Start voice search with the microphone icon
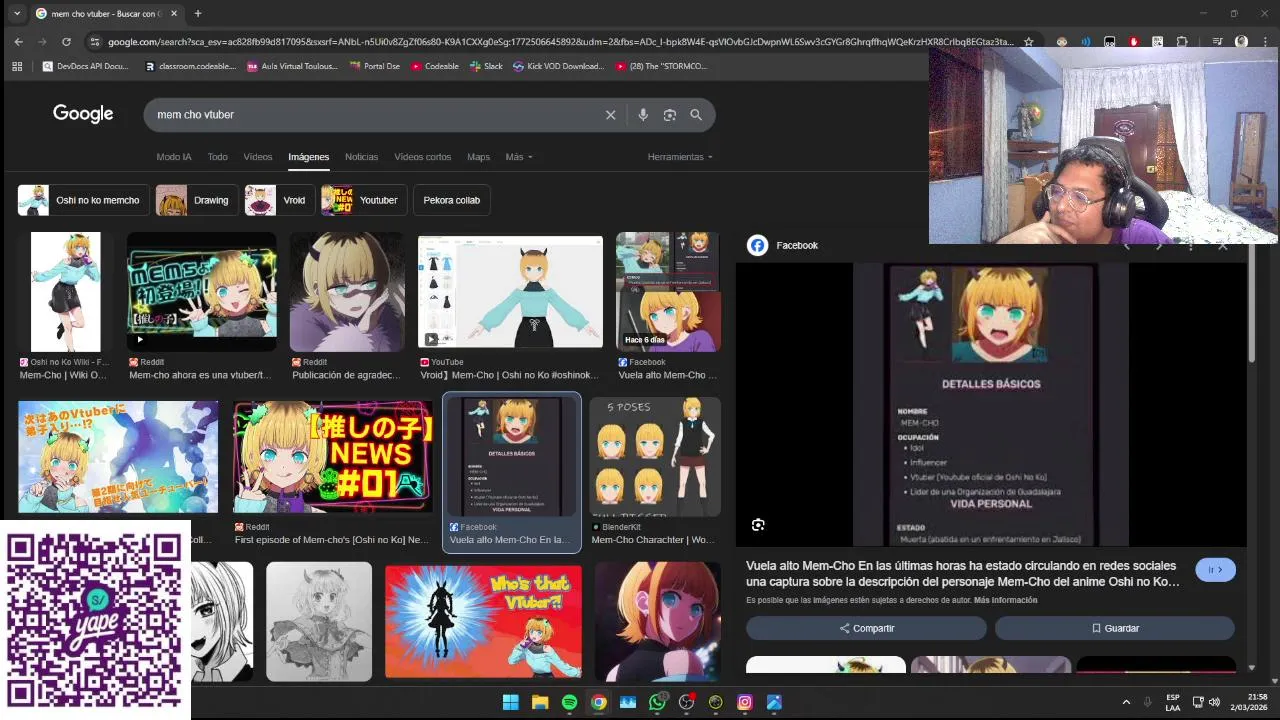Screen dimensions: 1280x720 pyautogui.click(x=643, y=115)
